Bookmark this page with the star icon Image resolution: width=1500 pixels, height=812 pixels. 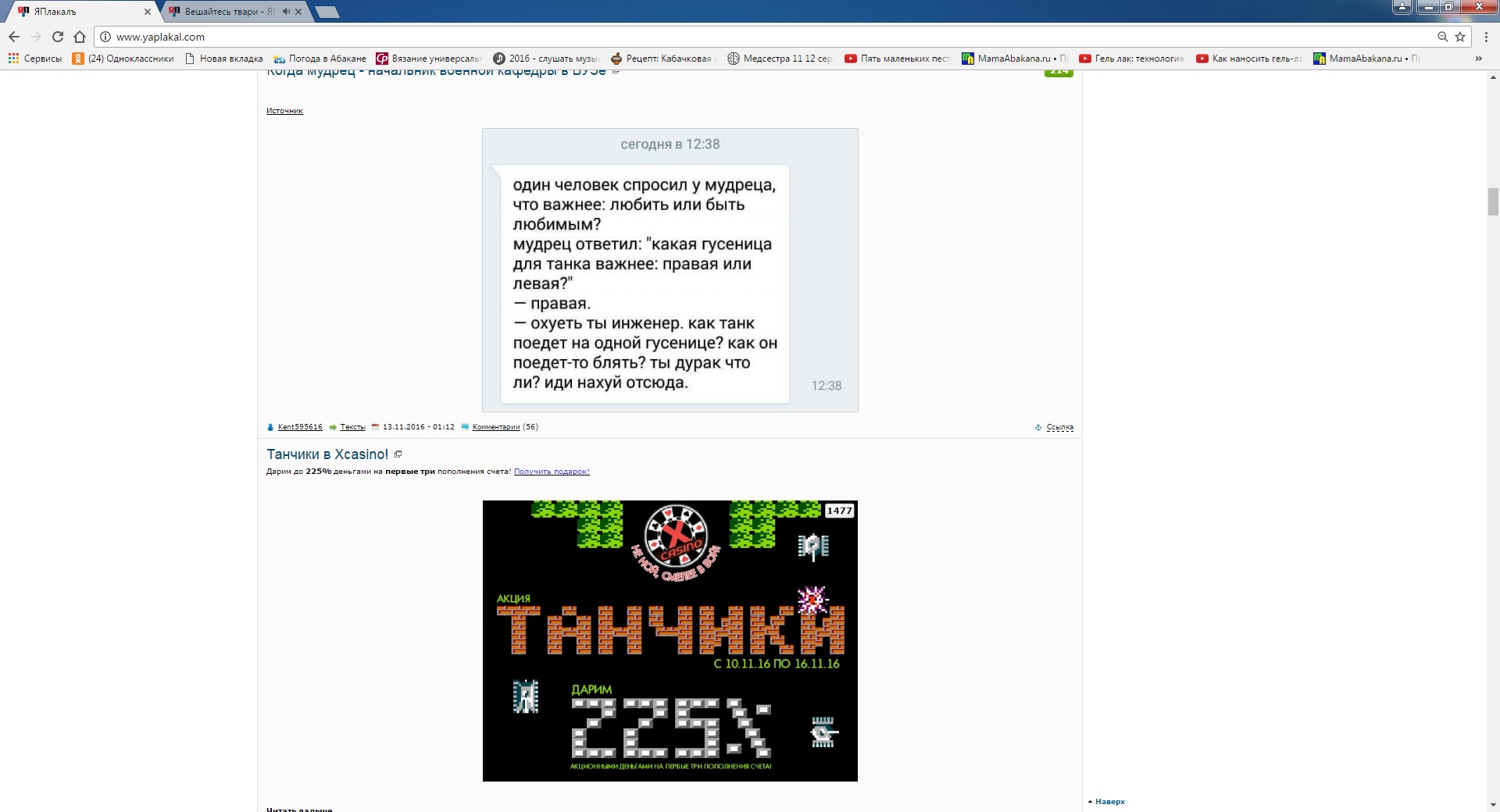point(1460,37)
